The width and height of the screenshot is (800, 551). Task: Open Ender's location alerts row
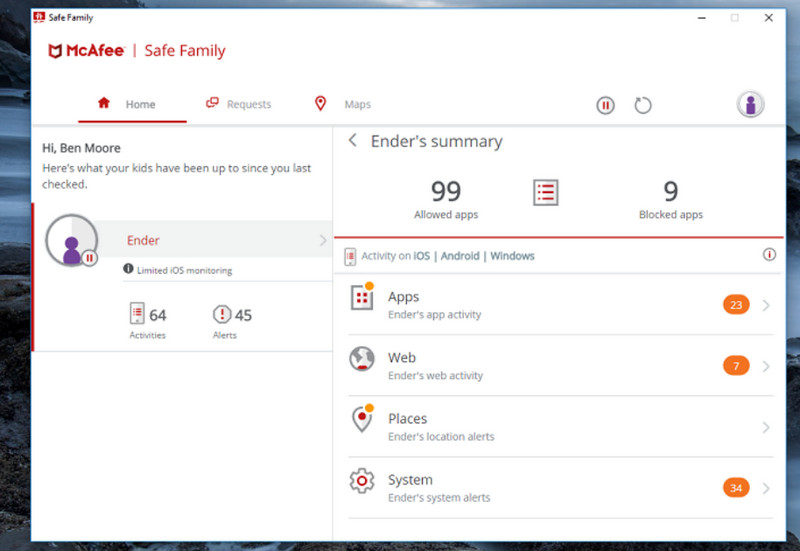[561, 427]
